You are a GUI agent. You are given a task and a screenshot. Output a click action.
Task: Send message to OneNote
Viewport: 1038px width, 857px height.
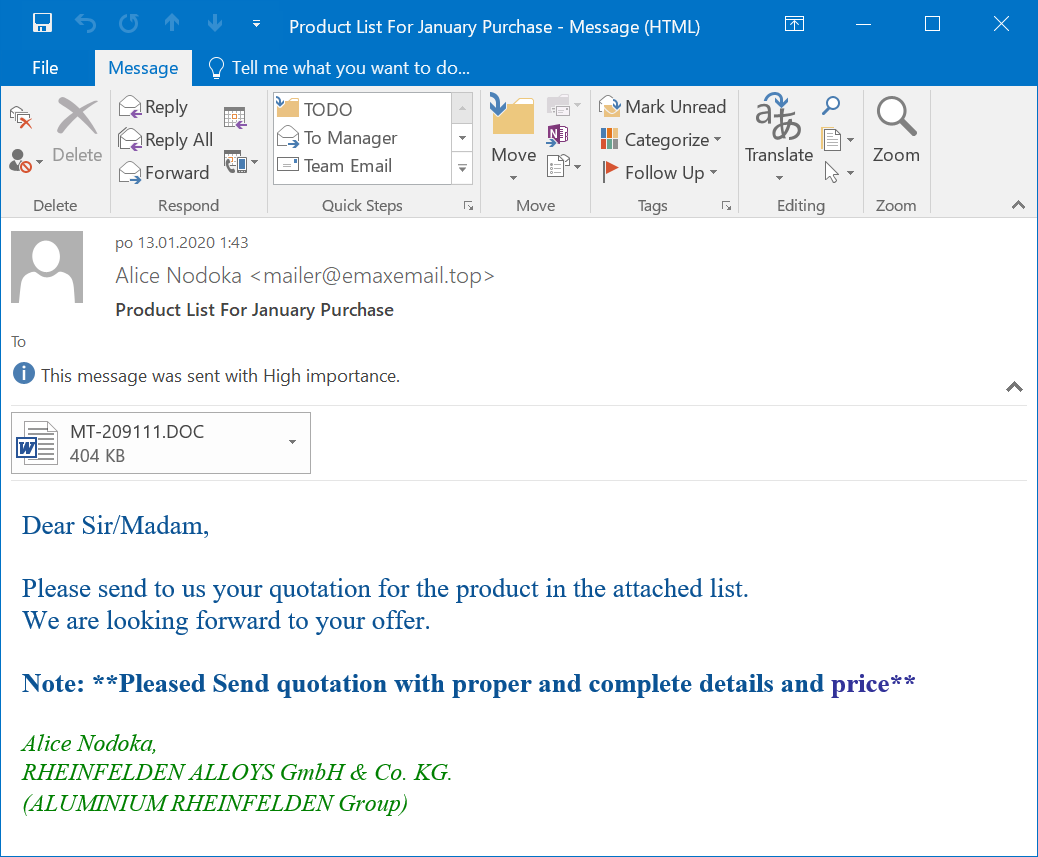[x=557, y=134]
